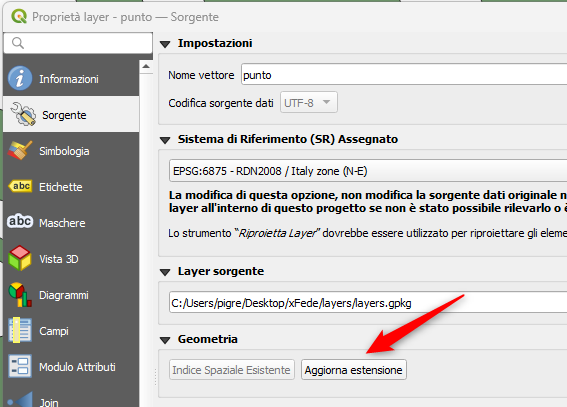
Task: Collapse the Geometria section
Action: coord(165,340)
